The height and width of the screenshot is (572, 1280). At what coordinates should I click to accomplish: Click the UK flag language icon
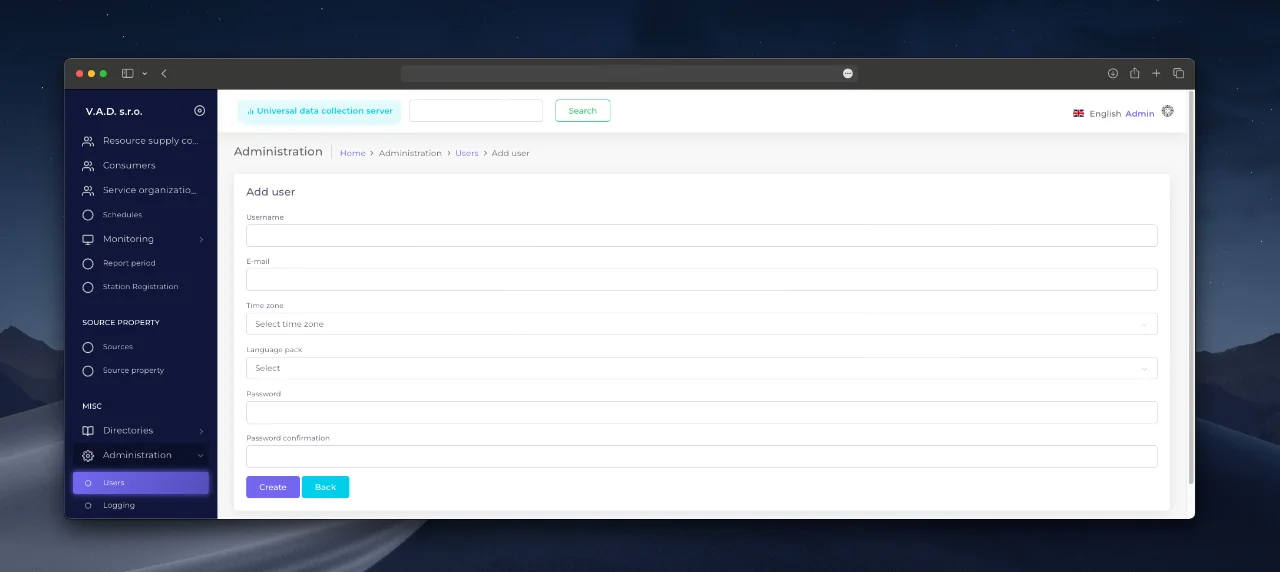tap(1078, 113)
